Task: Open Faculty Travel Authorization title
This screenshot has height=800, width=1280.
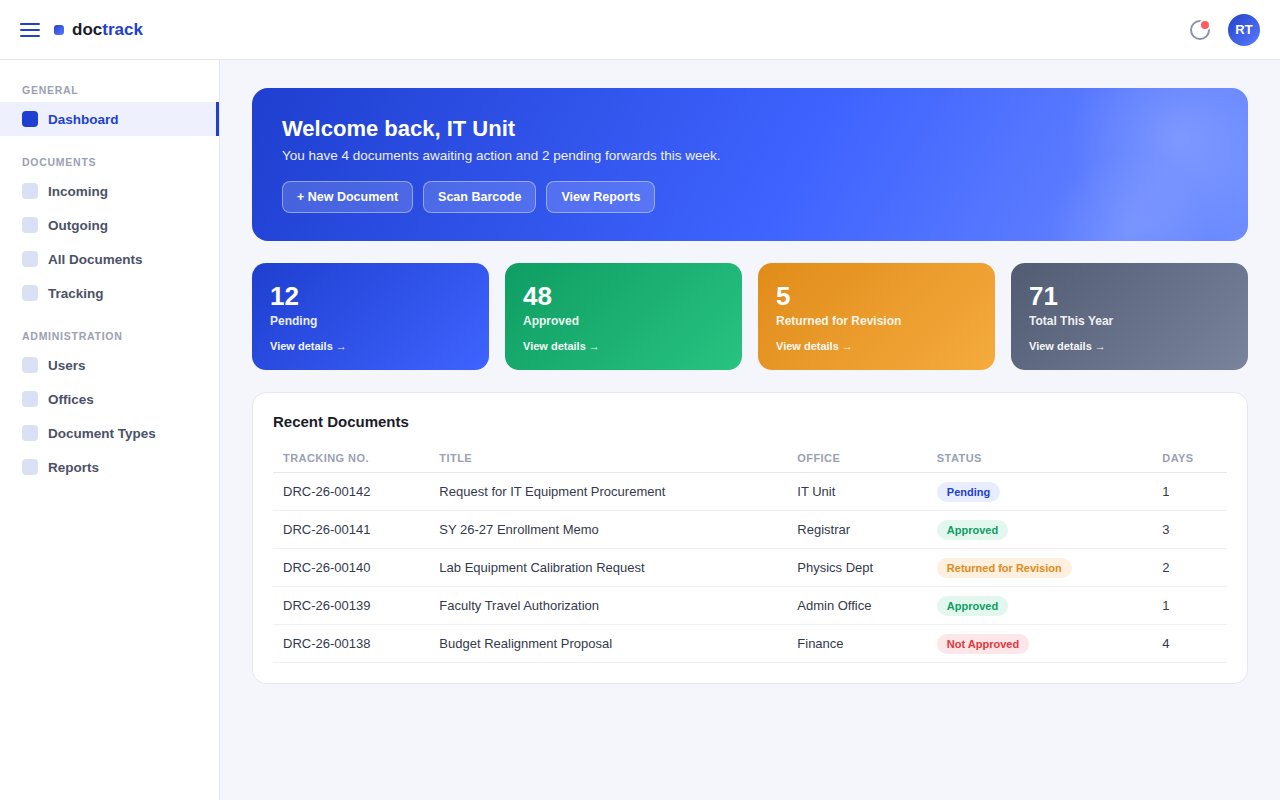Action: point(519,606)
